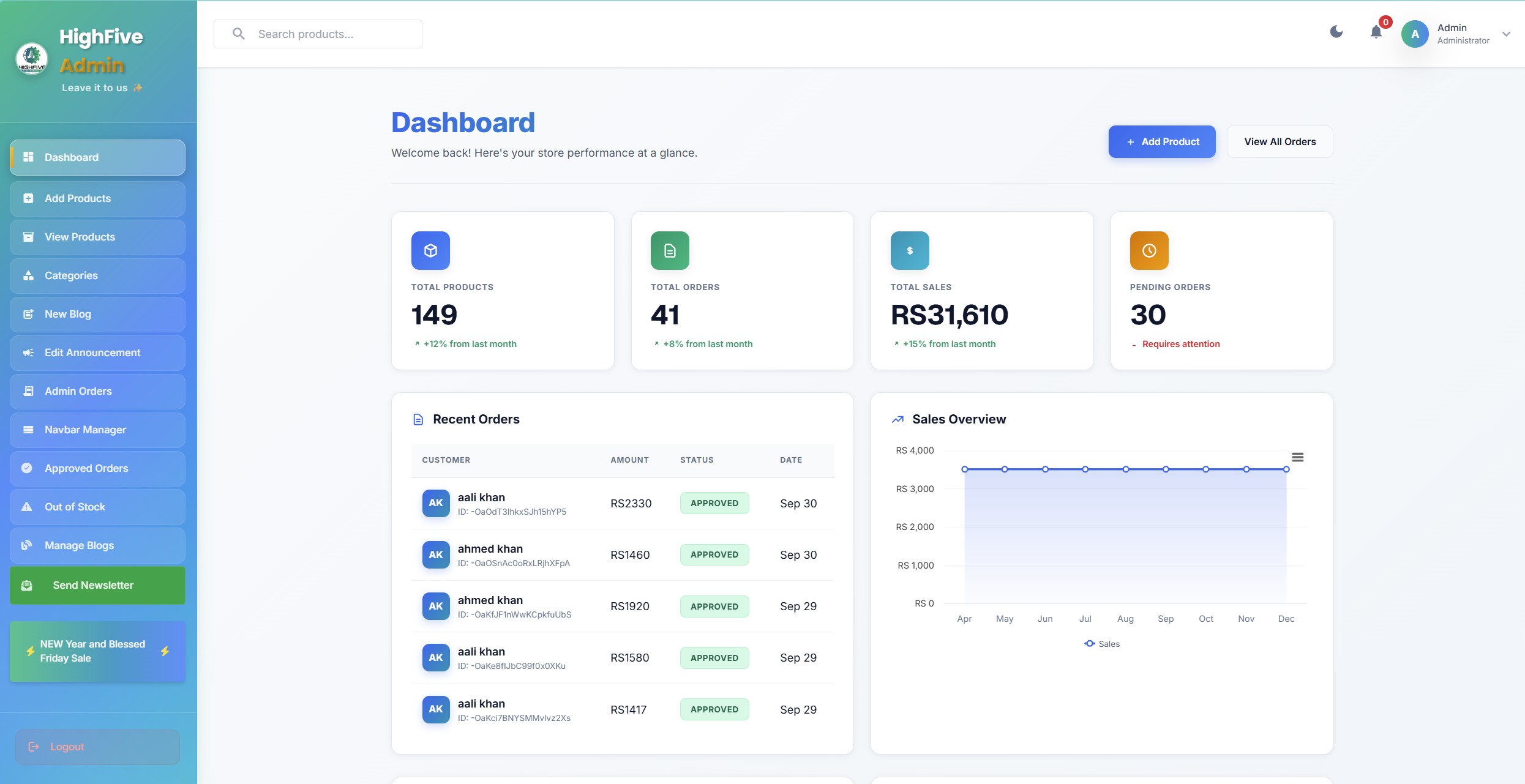Click the NEW Year and Blessed Friday Sale banner
This screenshot has height=784, width=1525.
tap(97, 651)
